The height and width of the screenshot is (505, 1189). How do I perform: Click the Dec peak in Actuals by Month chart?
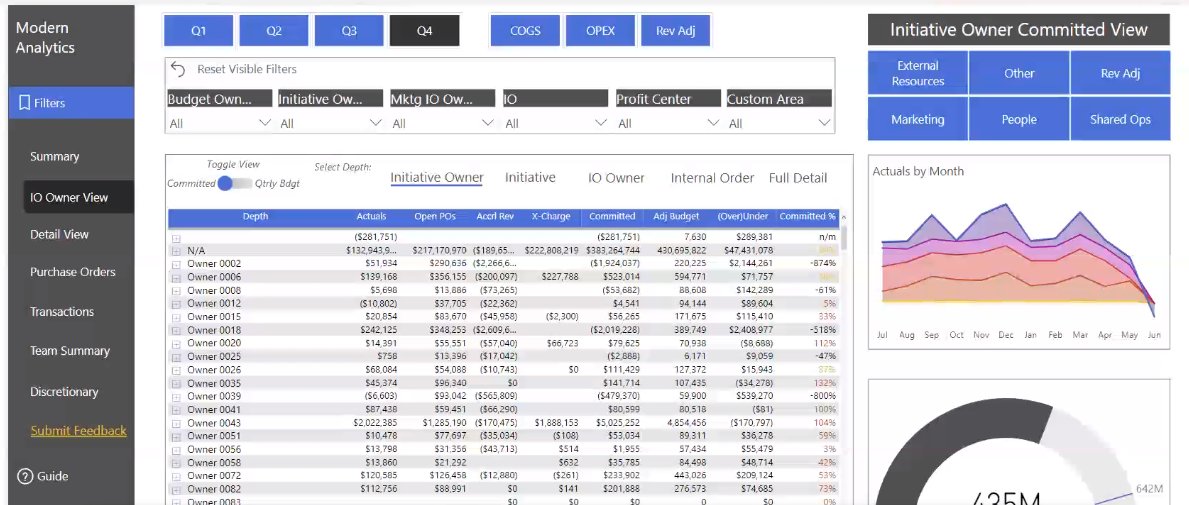pos(1005,205)
